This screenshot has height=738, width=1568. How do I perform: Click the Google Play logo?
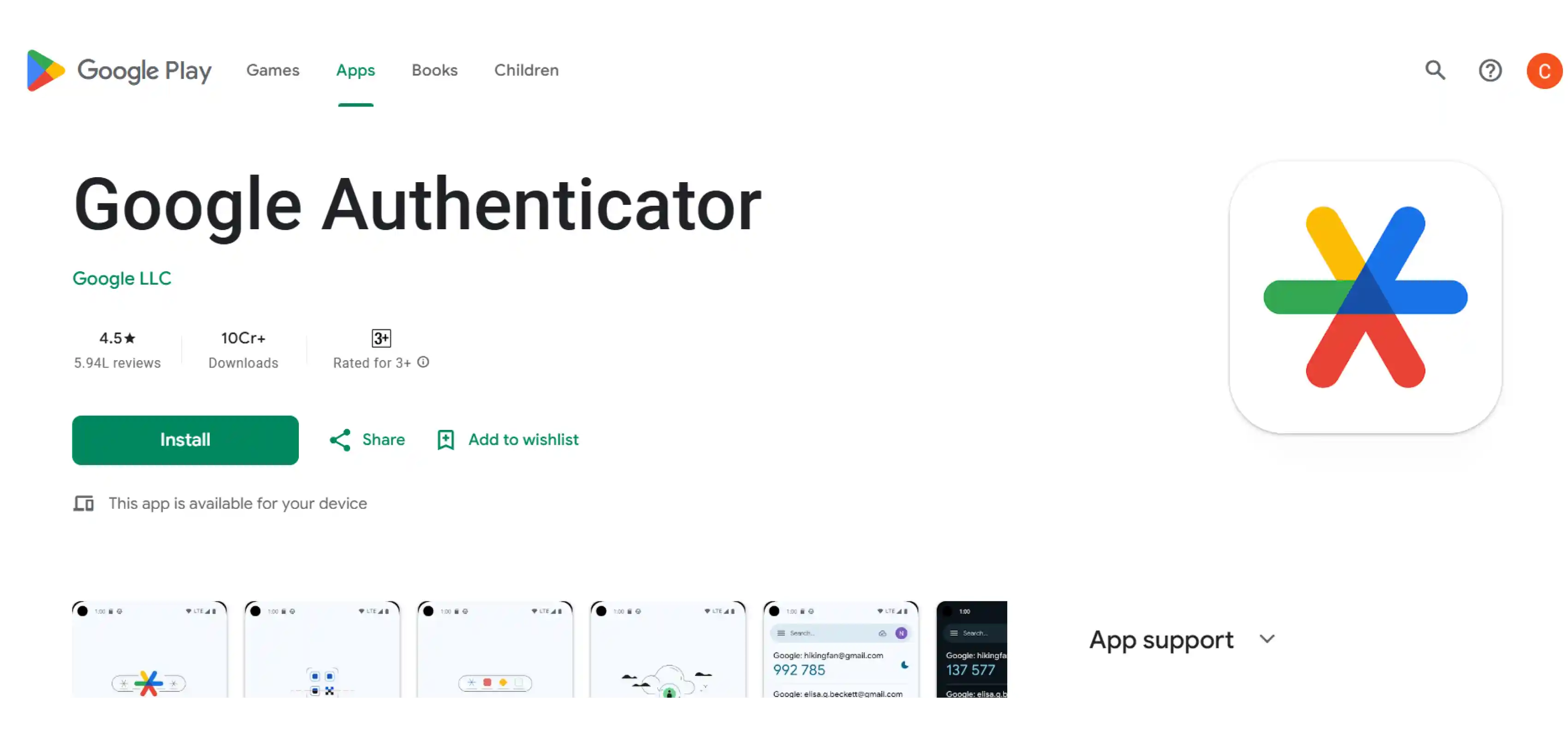click(x=119, y=70)
